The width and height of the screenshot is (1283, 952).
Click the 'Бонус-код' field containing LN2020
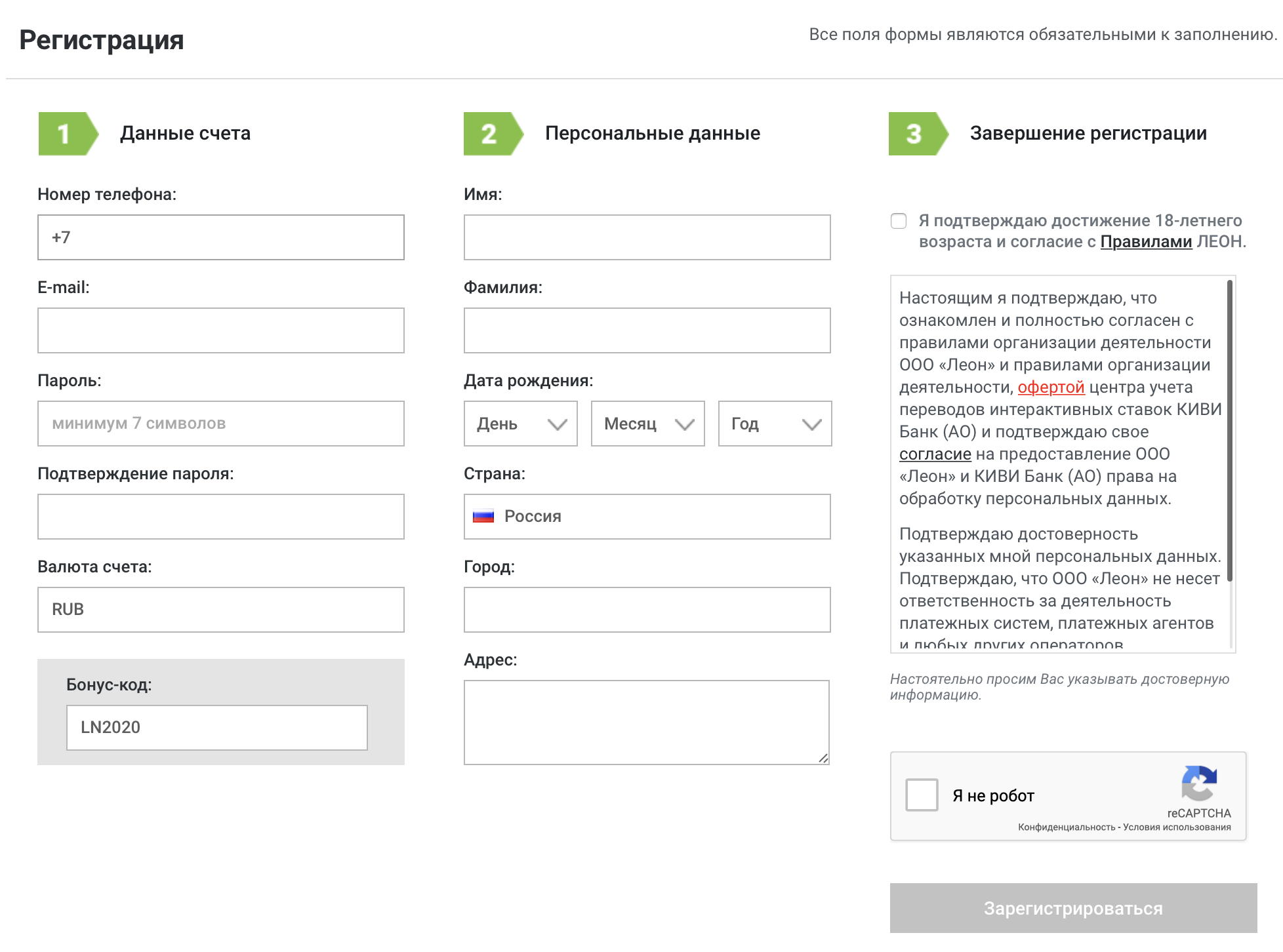(217, 728)
